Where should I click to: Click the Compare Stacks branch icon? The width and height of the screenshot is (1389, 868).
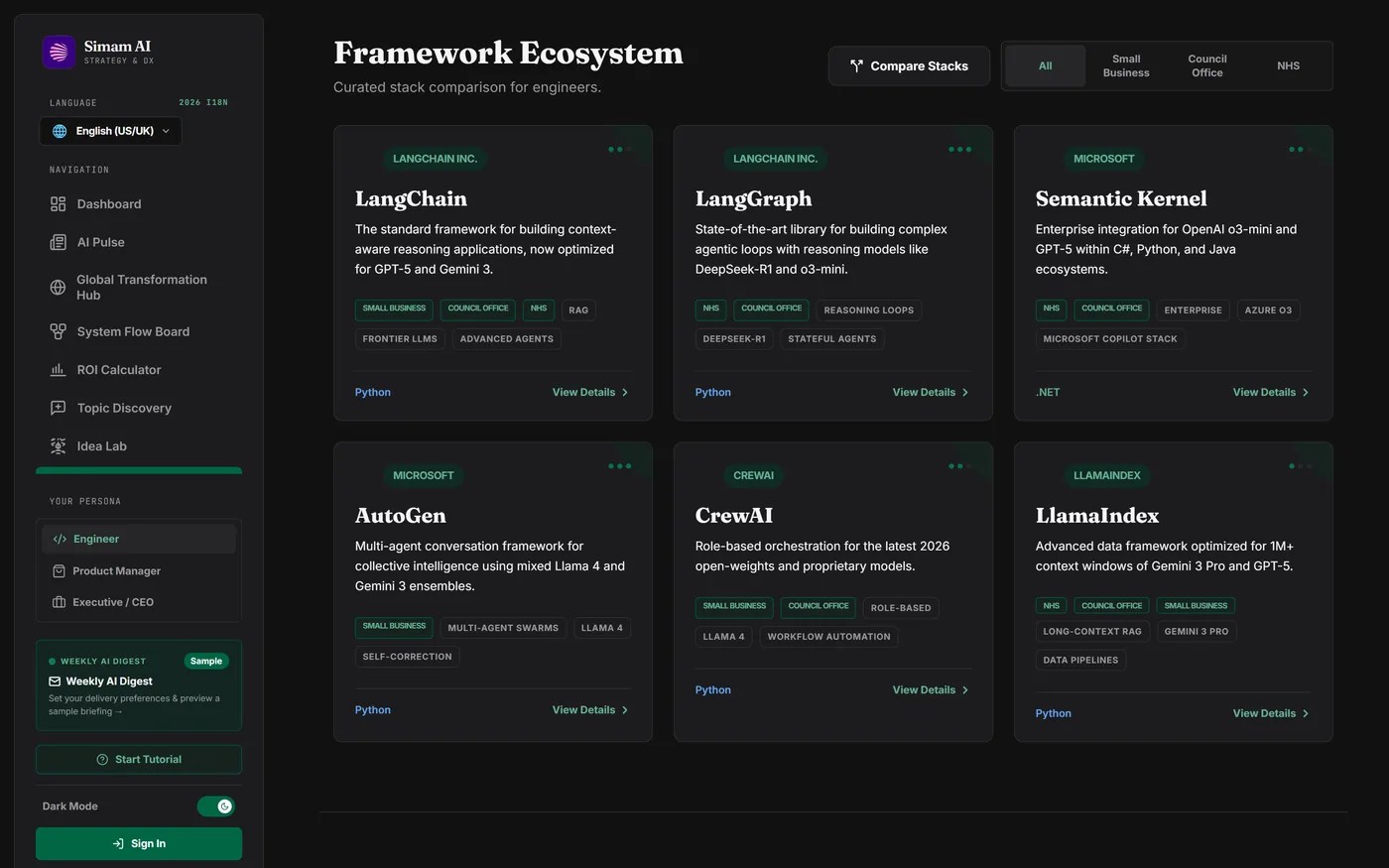pos(856,66)
